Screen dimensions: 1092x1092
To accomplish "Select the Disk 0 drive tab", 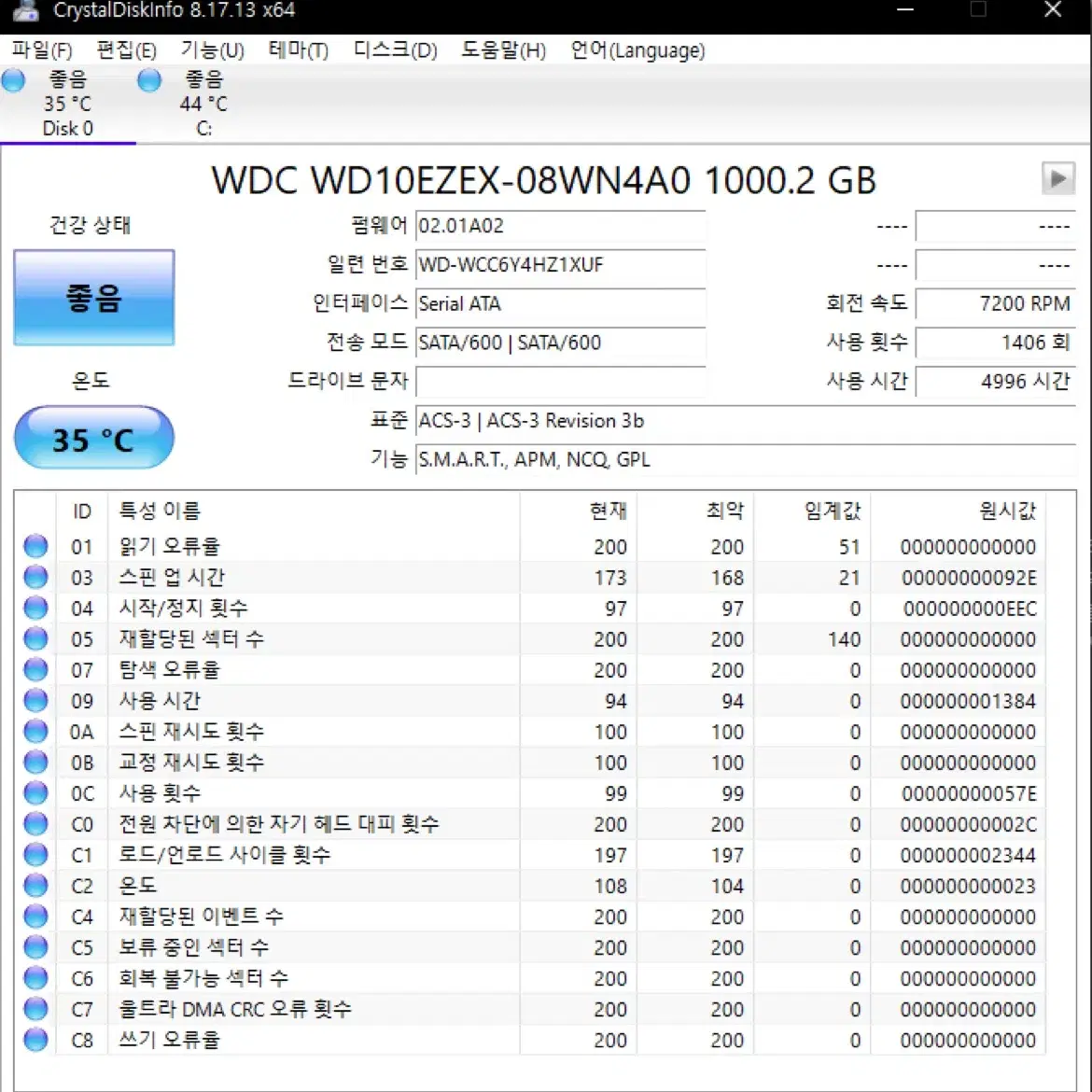I will pos(67,104).
